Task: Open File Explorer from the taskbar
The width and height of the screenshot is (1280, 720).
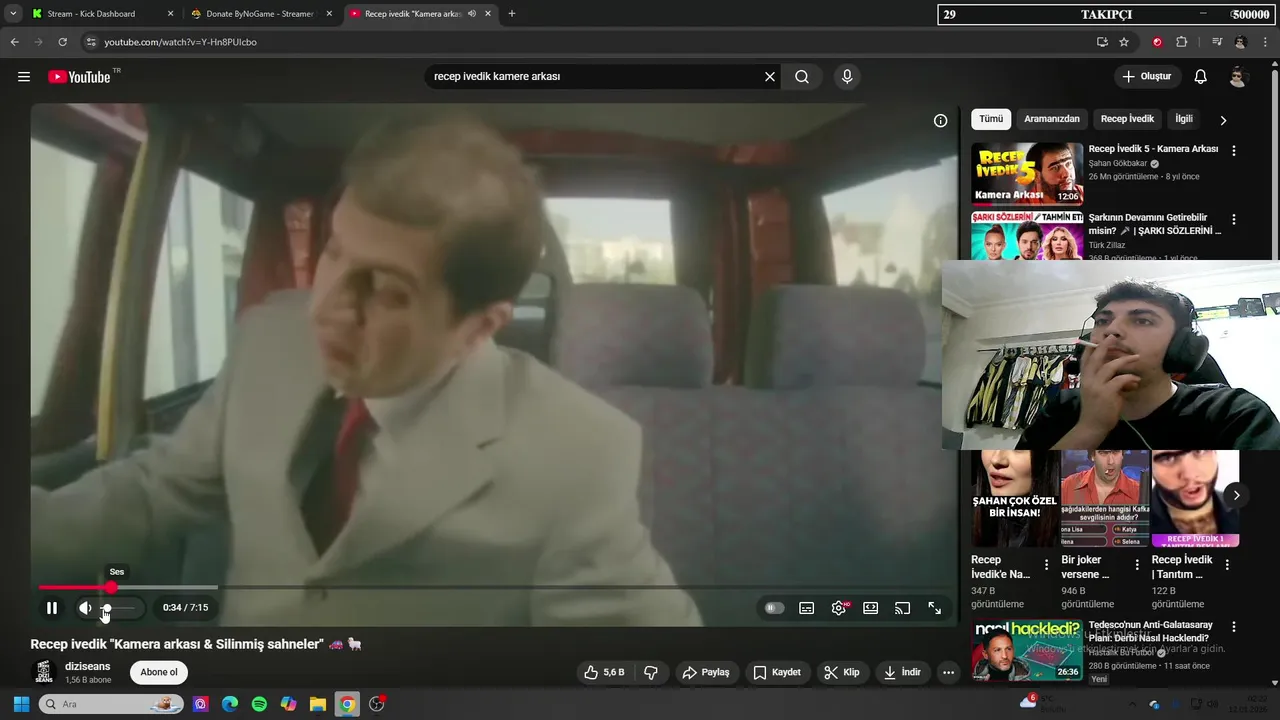Action: point(317,704)
